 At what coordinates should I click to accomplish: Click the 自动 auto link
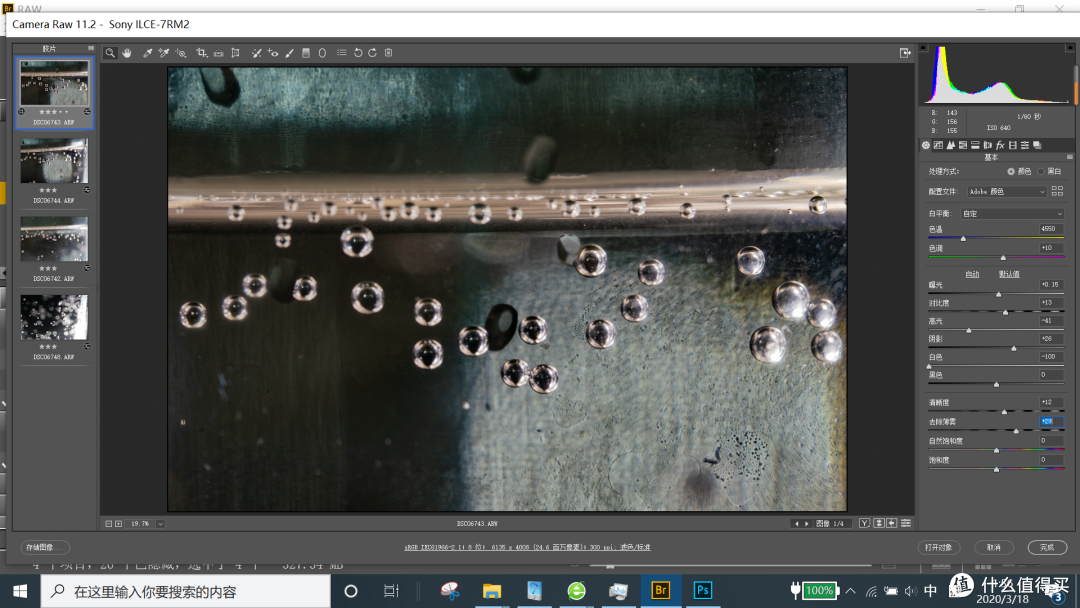coord(972,274)
